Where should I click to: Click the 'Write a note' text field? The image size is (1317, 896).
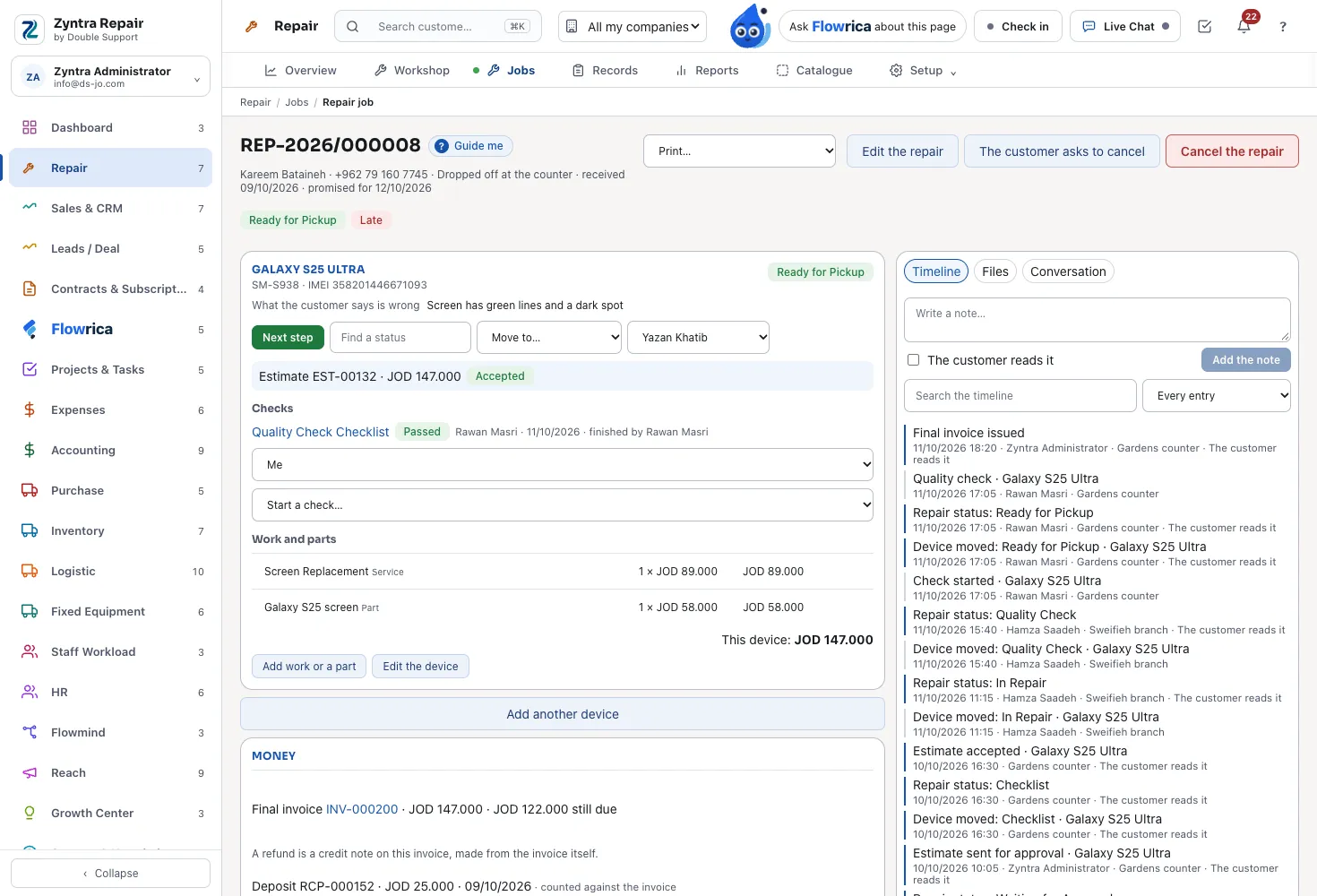[1097, 320]
